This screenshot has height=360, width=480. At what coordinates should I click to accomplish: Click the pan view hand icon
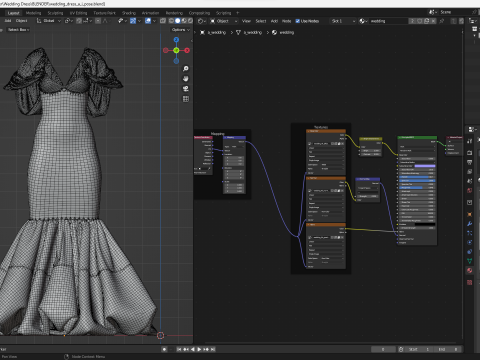(186, 79)
